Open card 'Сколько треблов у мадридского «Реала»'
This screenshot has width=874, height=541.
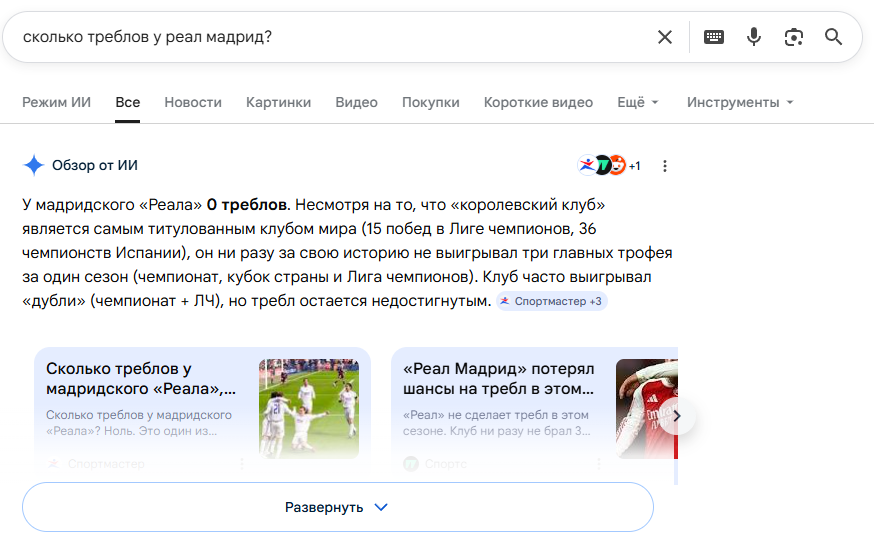tap(202, 409)
